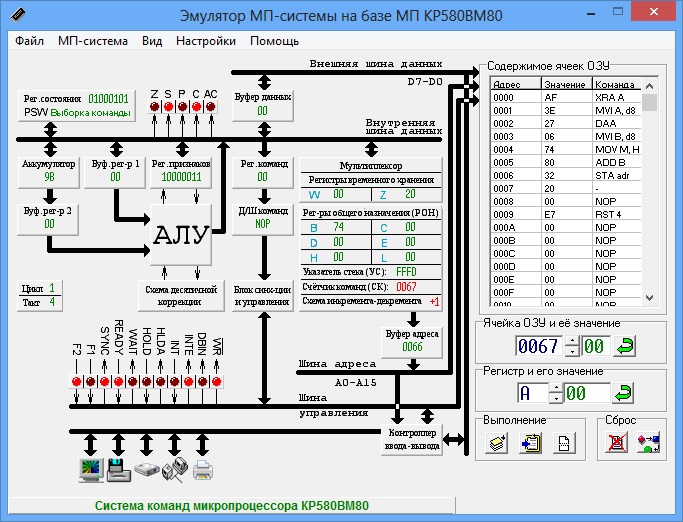The height and width of the screenshot is (522, 683).
Task: Click the colored shapes reset icon in Сброс
Action: pos(648,443)
